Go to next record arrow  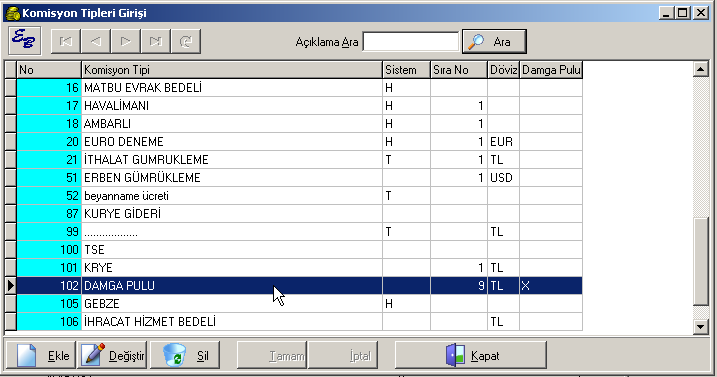[x=125, y=42]
